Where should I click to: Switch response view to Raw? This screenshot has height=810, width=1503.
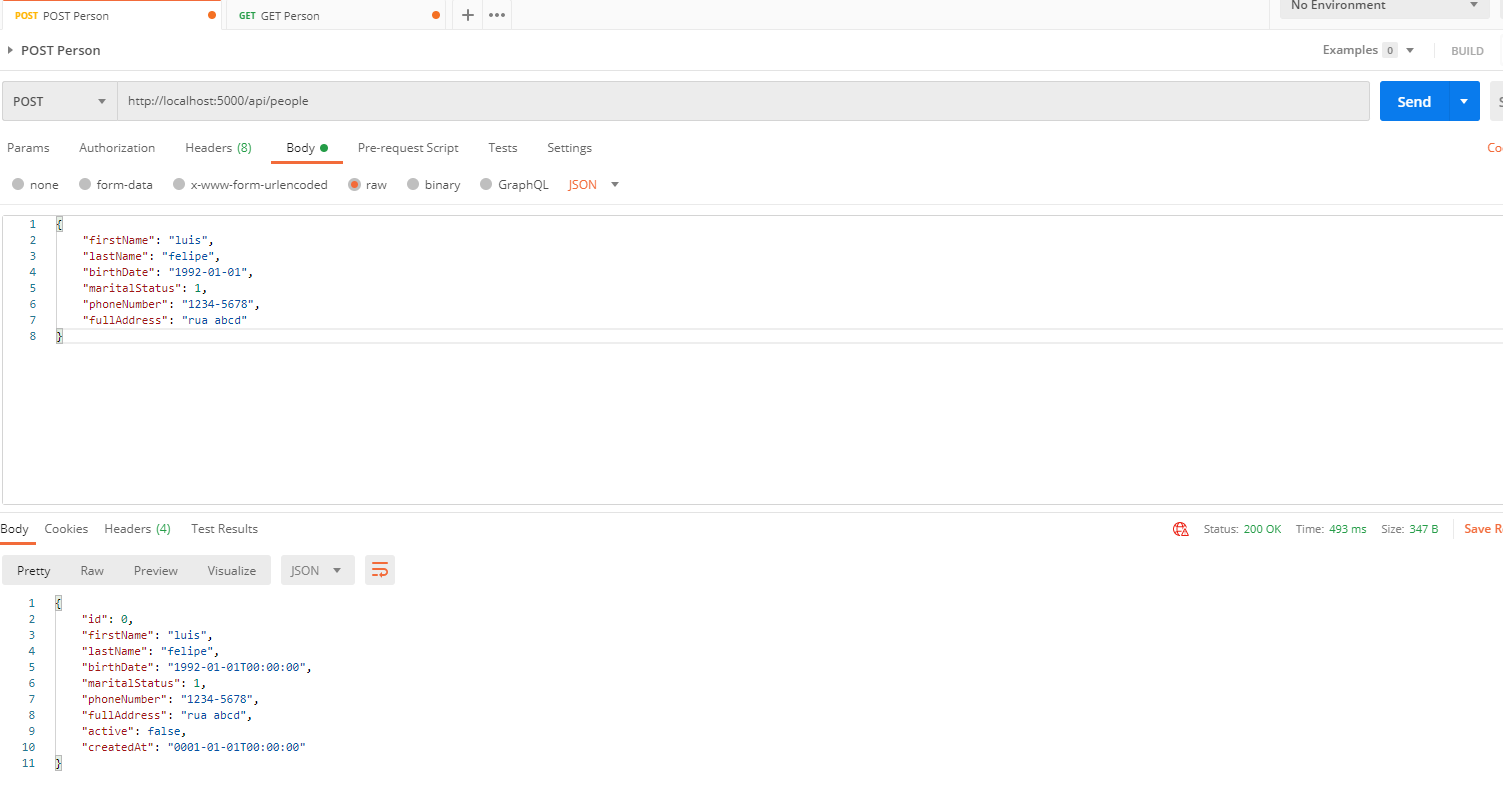[x=92, y=571]
